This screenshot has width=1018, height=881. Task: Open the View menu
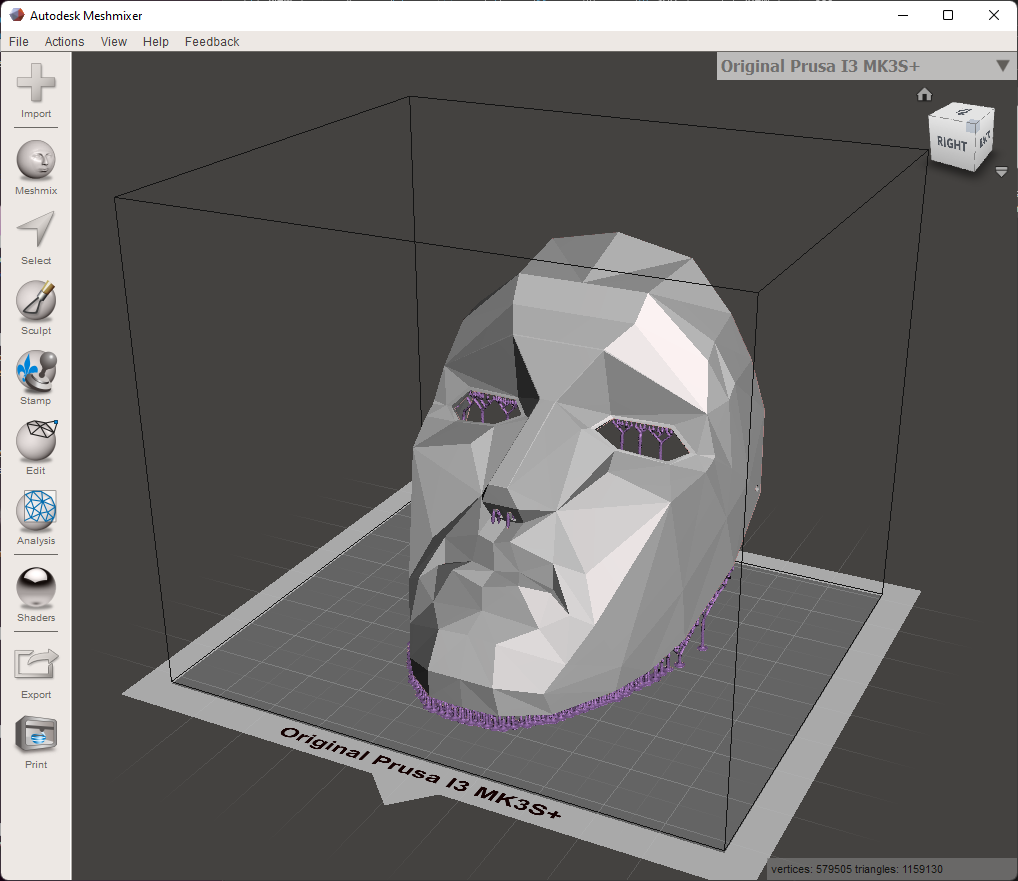coord(113,41)
